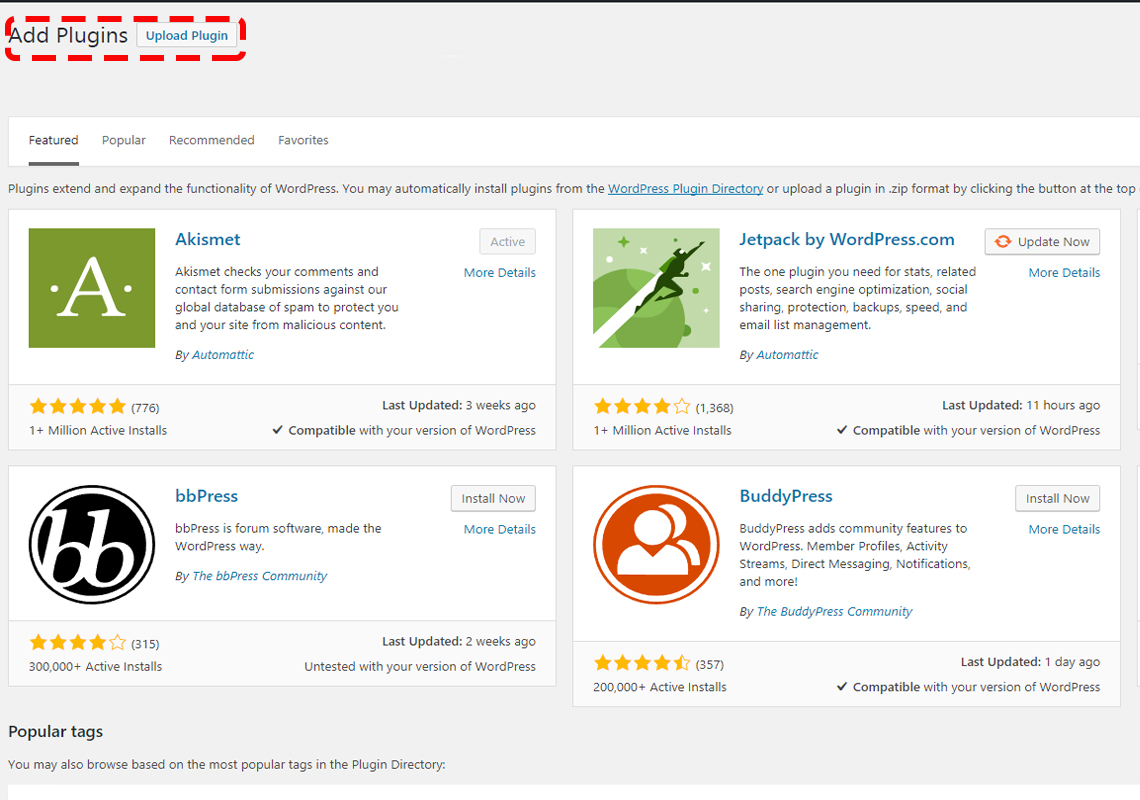Click the browse by popular tags sentence
The height and width of the screenshot is (800, 1140).
[227, 765]
